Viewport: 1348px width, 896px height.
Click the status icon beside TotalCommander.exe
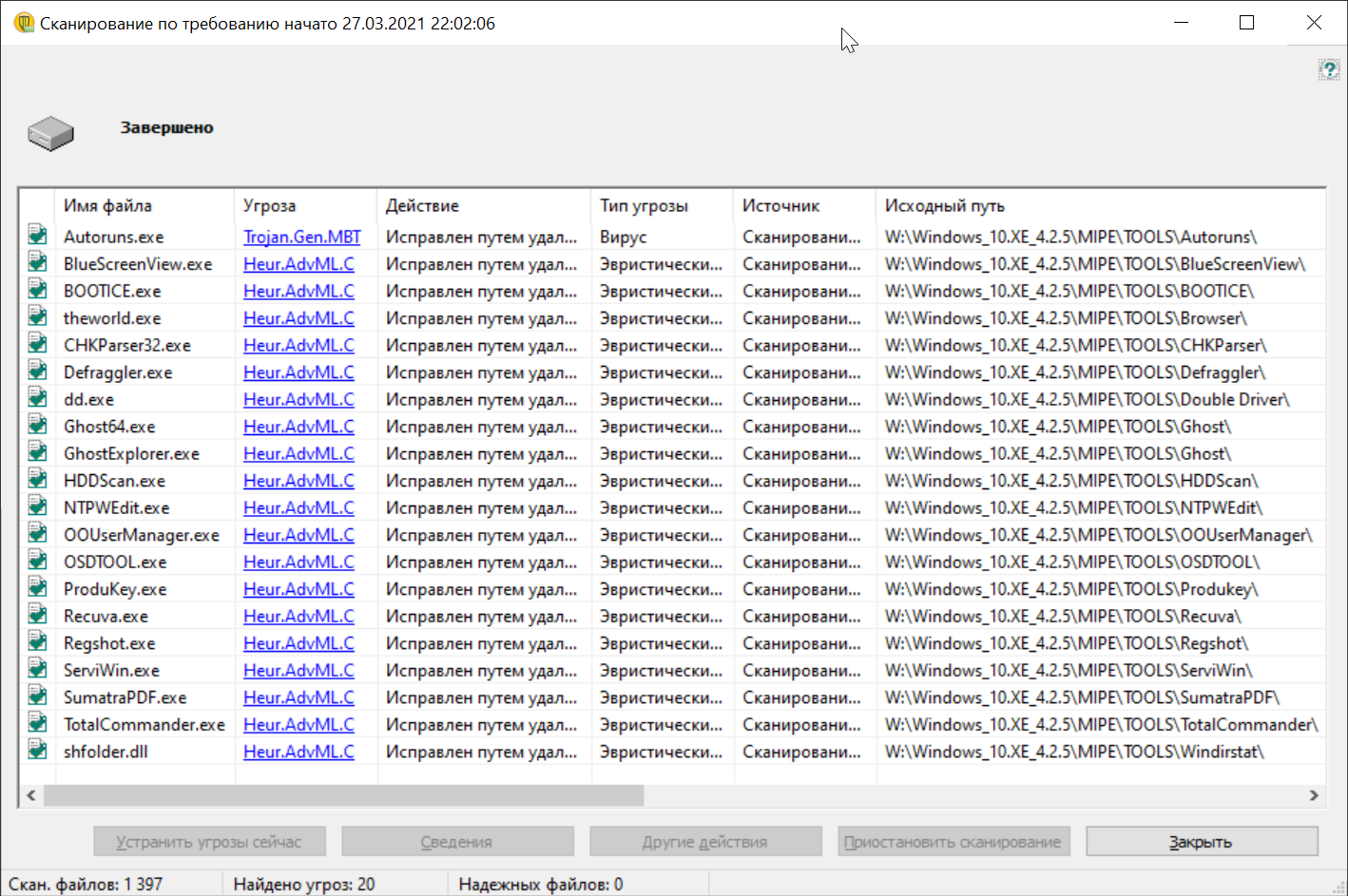tap(37, 721)
